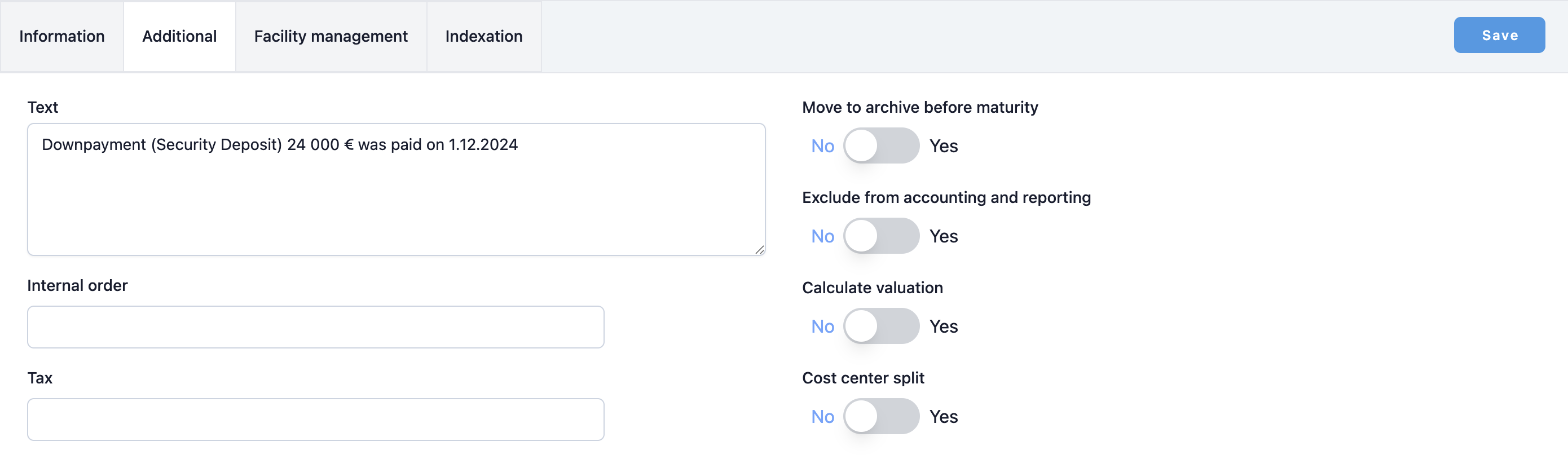1568x459 pixels.
Task: Turn on Cost center split switch
Action: click(x=880, y=416)
